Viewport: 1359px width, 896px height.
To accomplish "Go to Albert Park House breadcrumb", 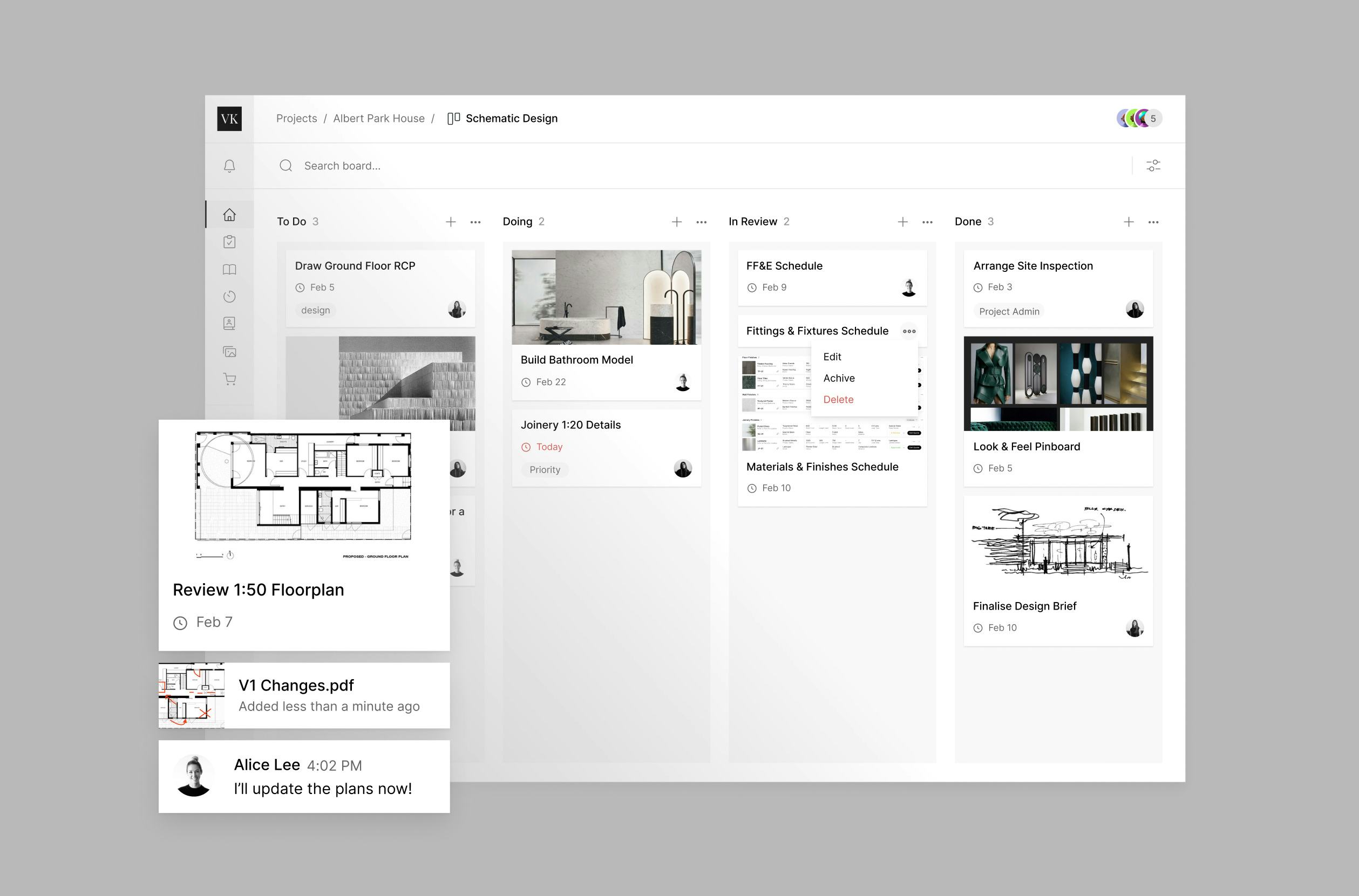I will pos(378,118).
